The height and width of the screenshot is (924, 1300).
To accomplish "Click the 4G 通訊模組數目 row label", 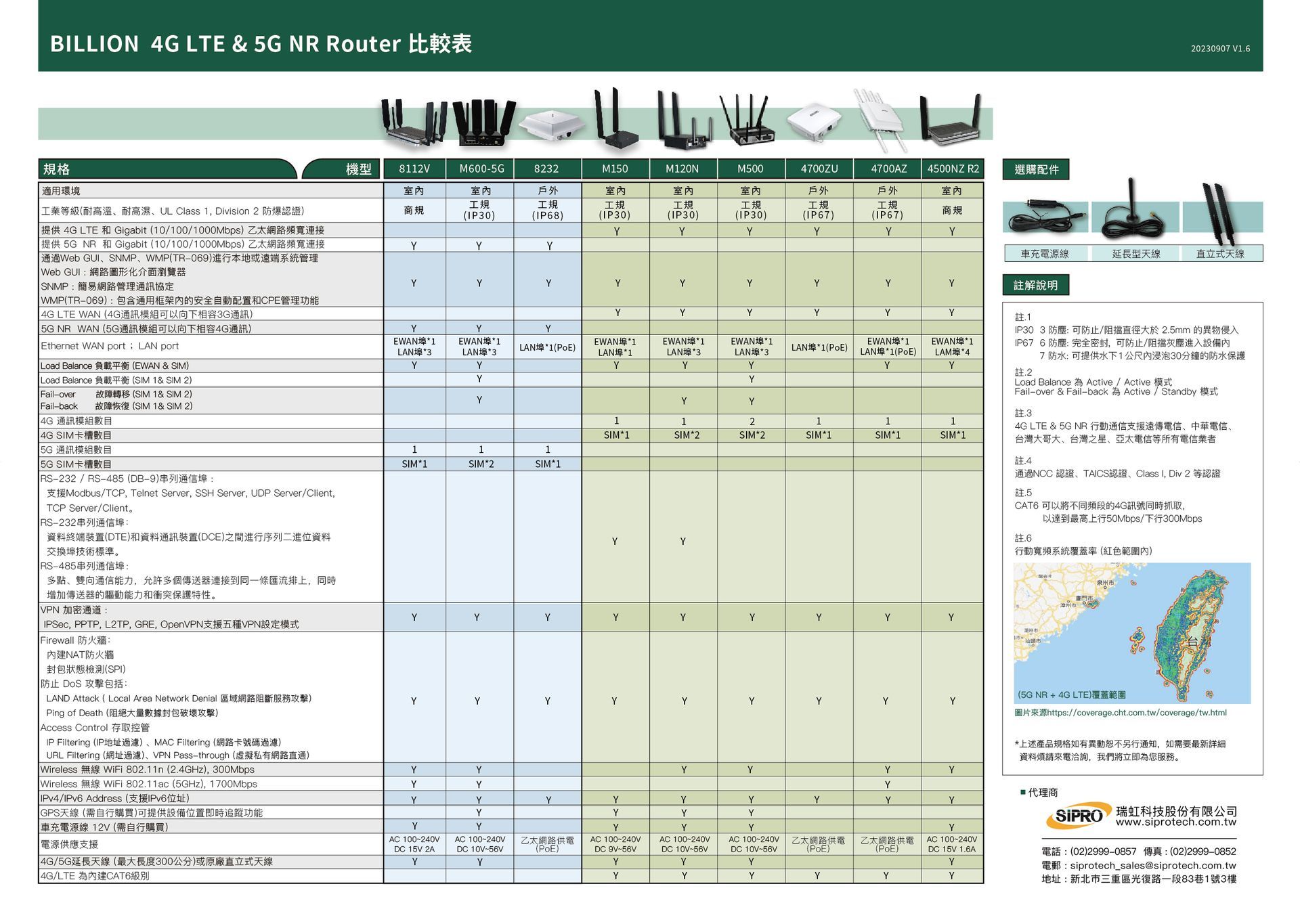I will click(77, 421).
